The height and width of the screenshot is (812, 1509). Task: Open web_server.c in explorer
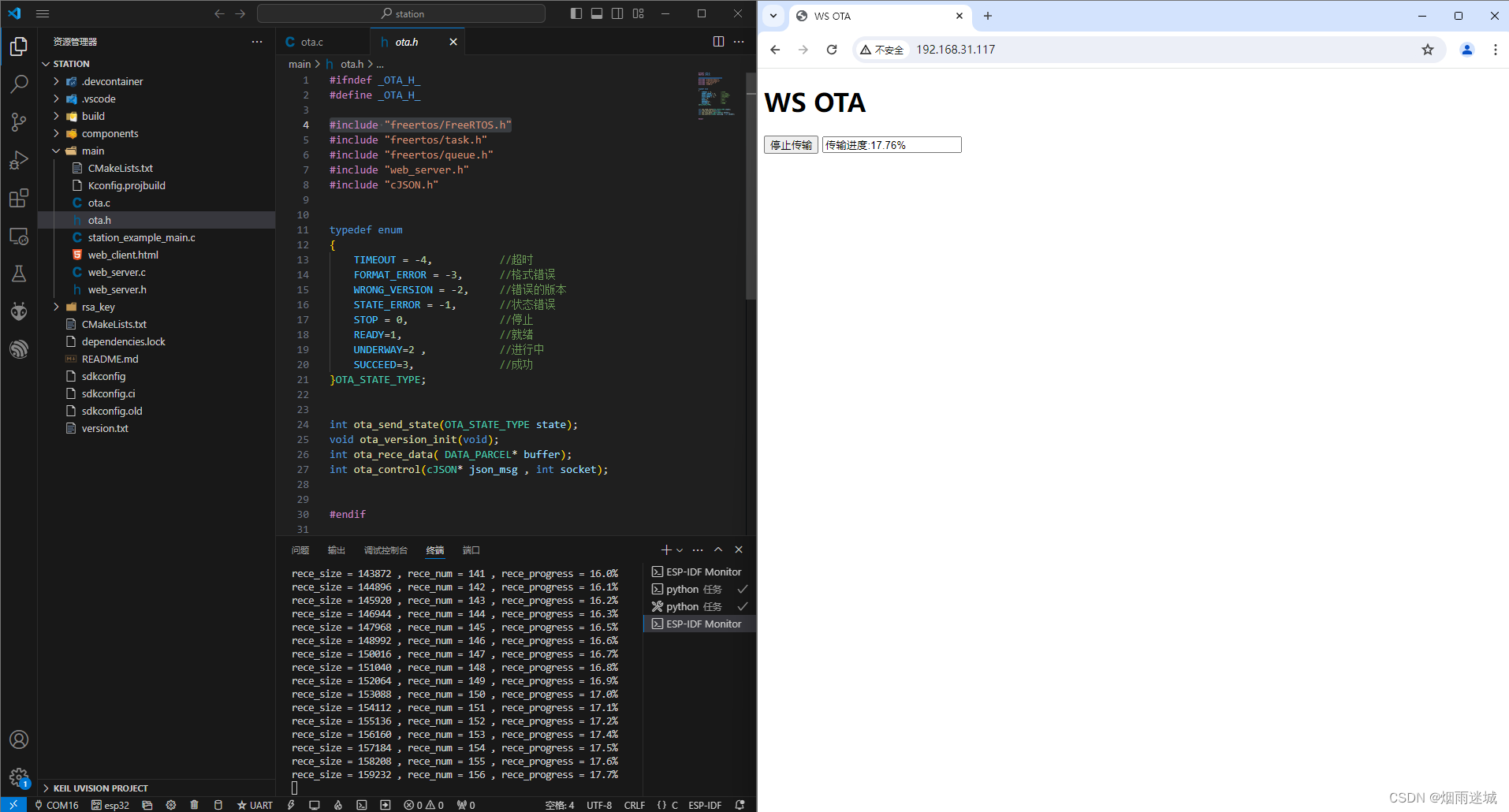pyautogui.click(x=117, y=272)
